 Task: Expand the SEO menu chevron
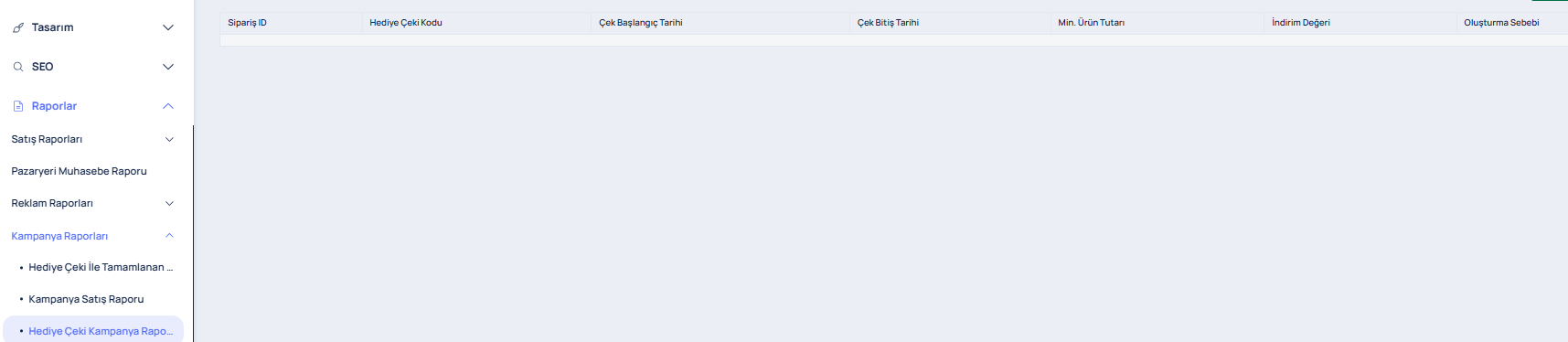(x=168, y=67)
